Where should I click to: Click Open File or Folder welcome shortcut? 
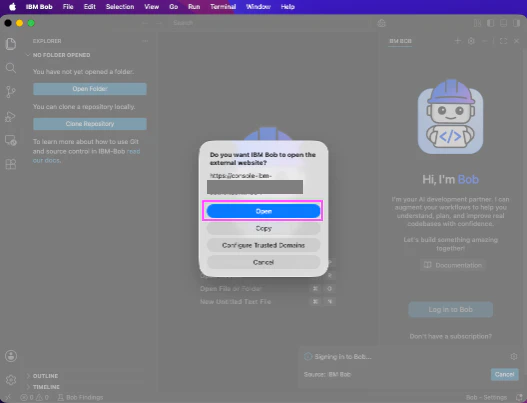[x=268, y=289]
